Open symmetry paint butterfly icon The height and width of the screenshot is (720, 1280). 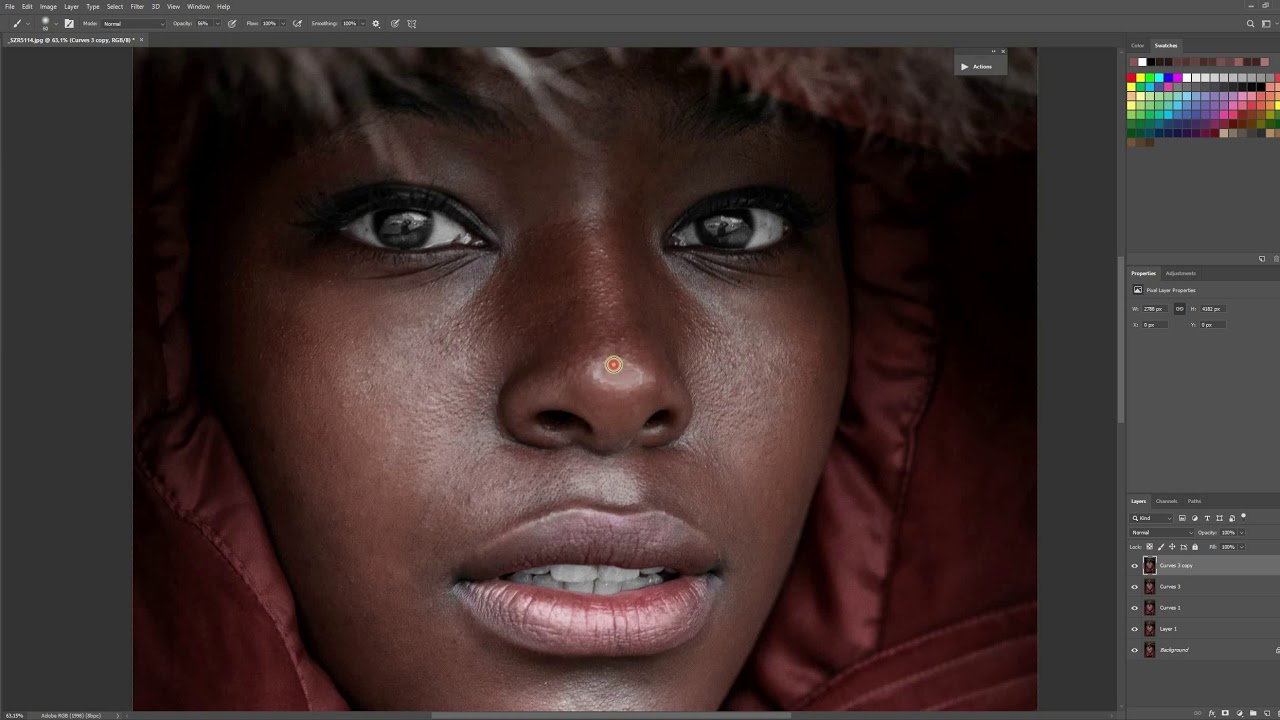(412, 23)
